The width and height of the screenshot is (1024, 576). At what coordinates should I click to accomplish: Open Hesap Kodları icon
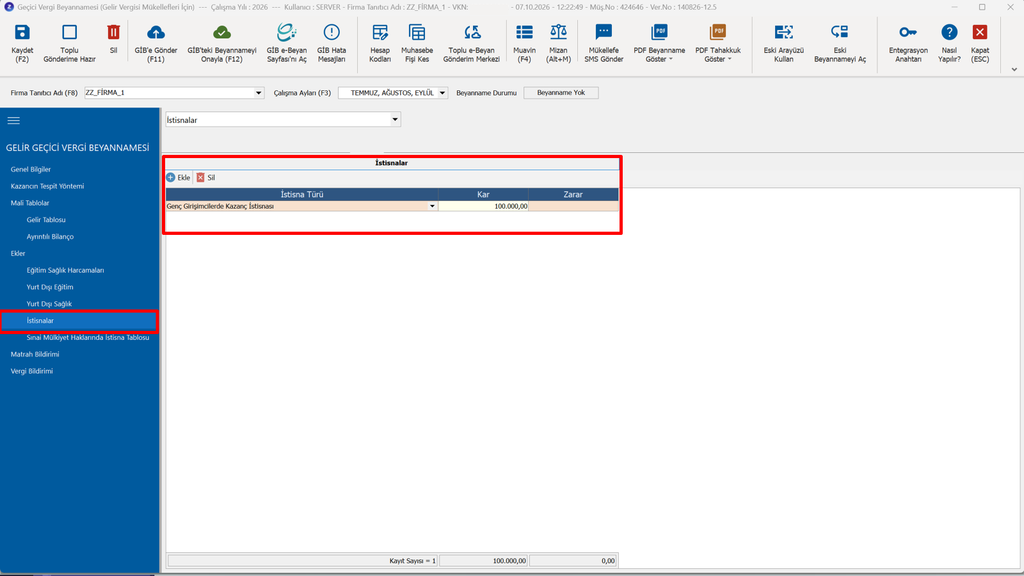click(x=380, y=33)
